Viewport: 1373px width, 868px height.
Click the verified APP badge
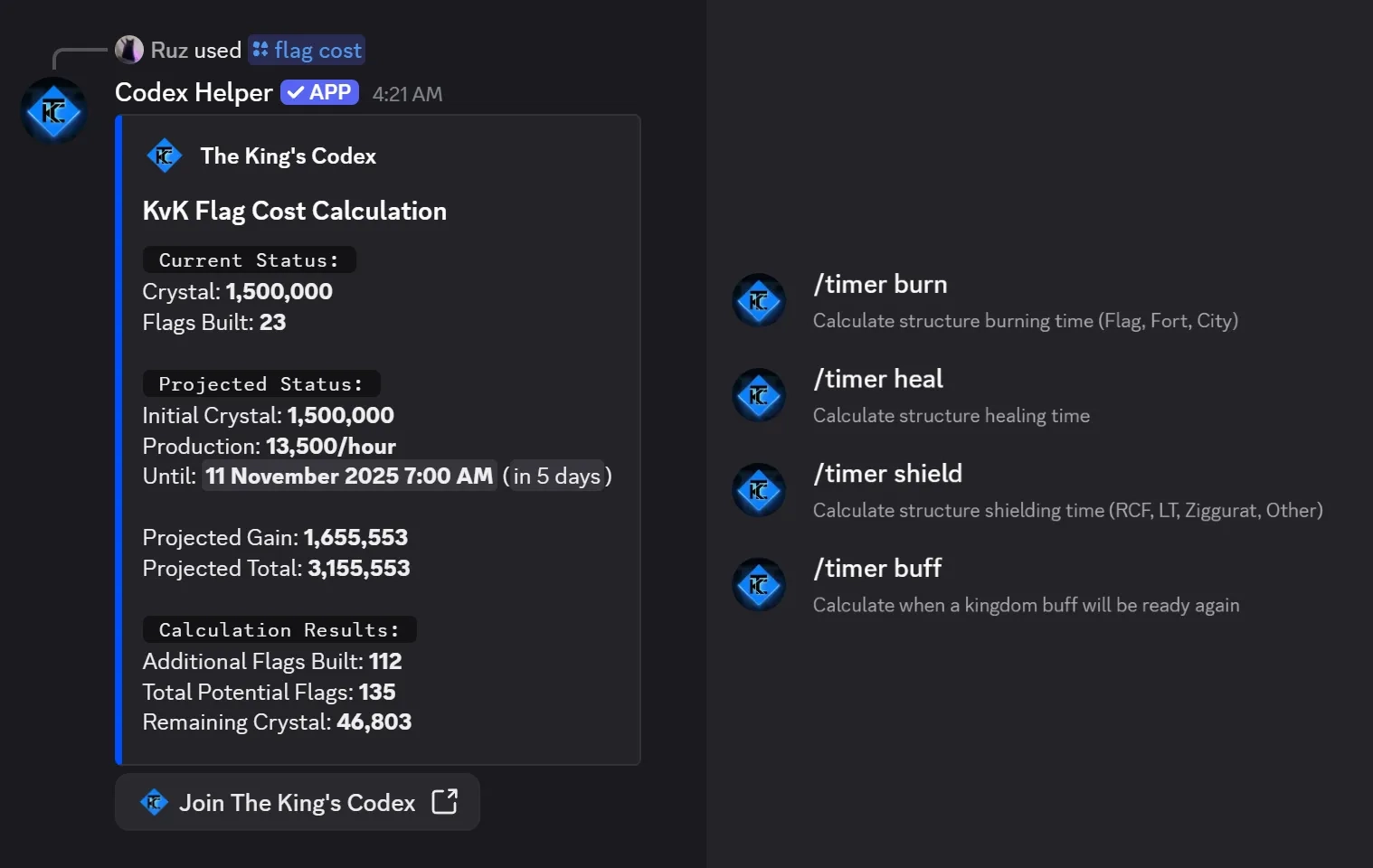[319, 91]
